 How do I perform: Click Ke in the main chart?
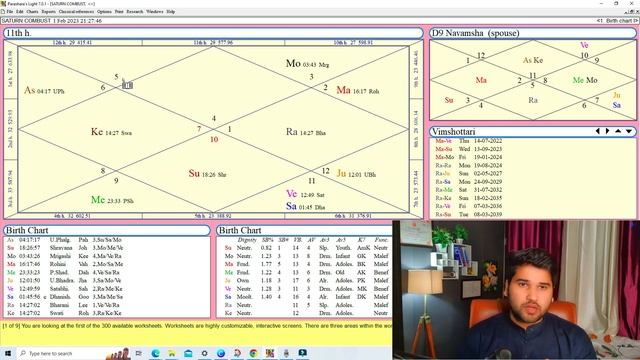(x=97, y=131)
